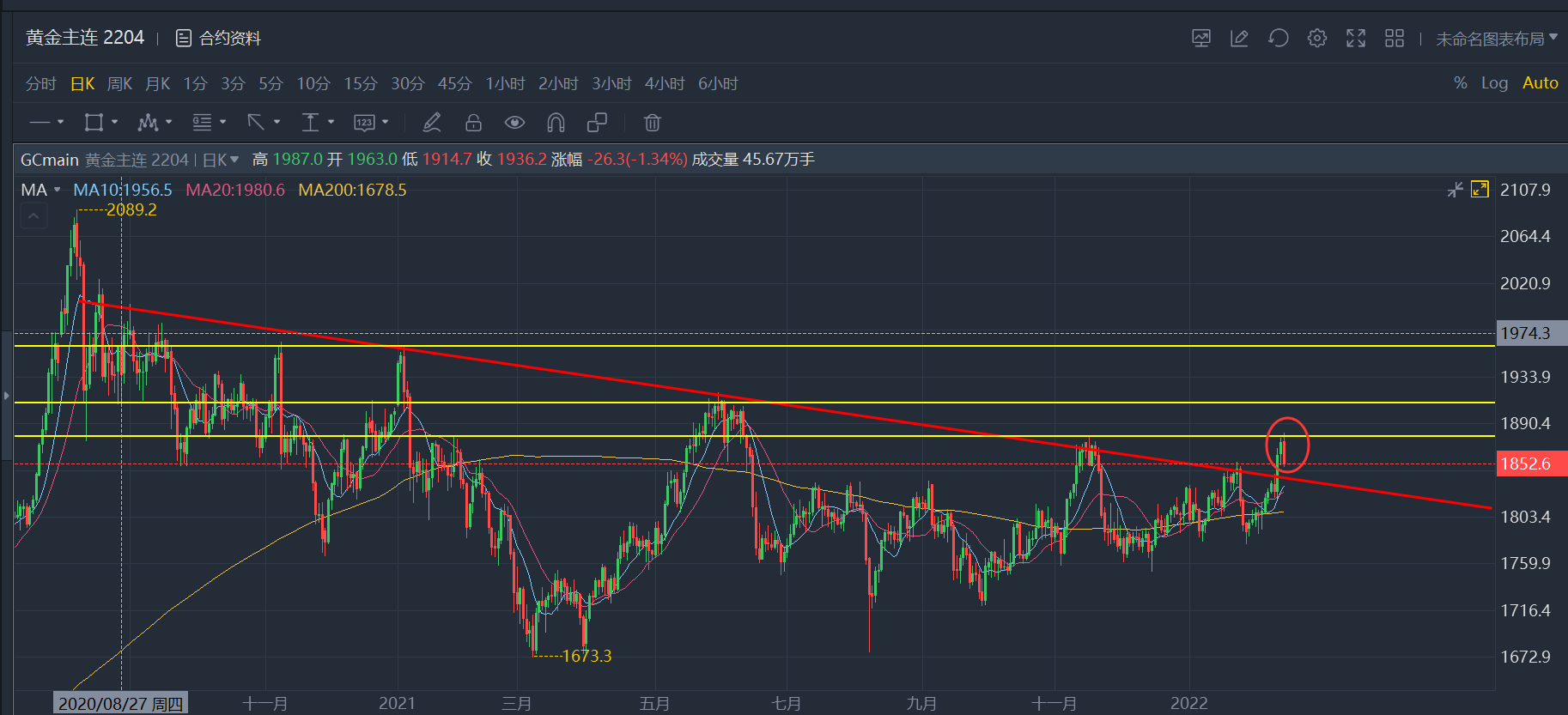1568x715 pixels.
Task: Switch to the 月K timeframe
Action: (157, 83)
